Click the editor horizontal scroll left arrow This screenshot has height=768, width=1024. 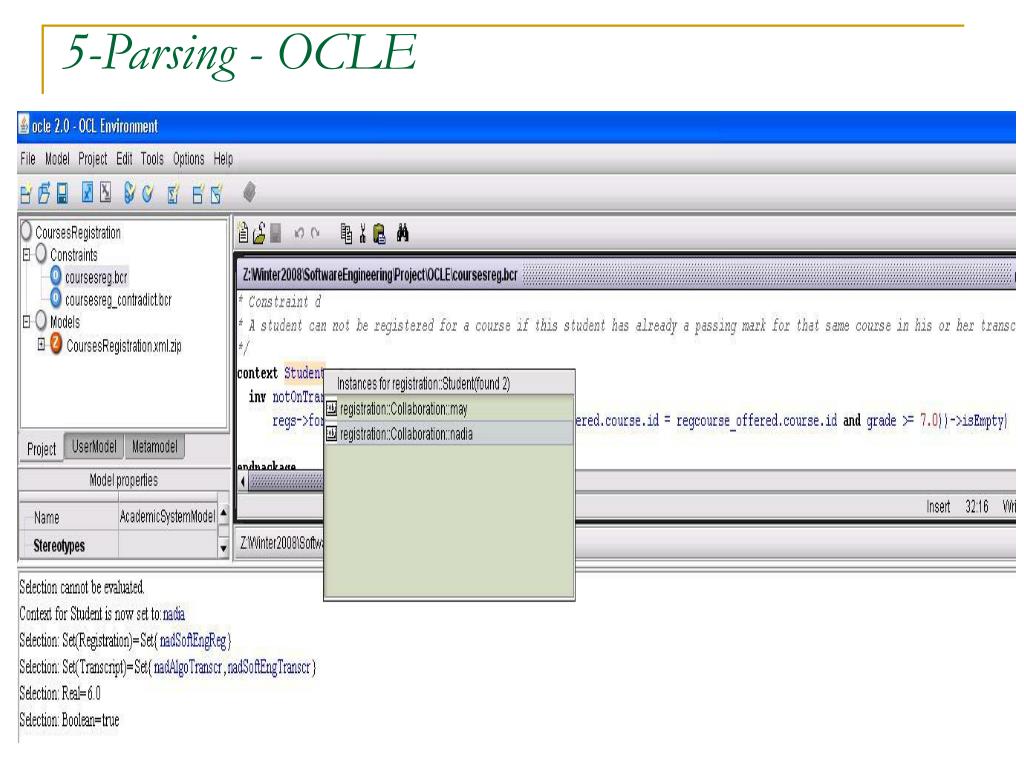pos(243,482)
